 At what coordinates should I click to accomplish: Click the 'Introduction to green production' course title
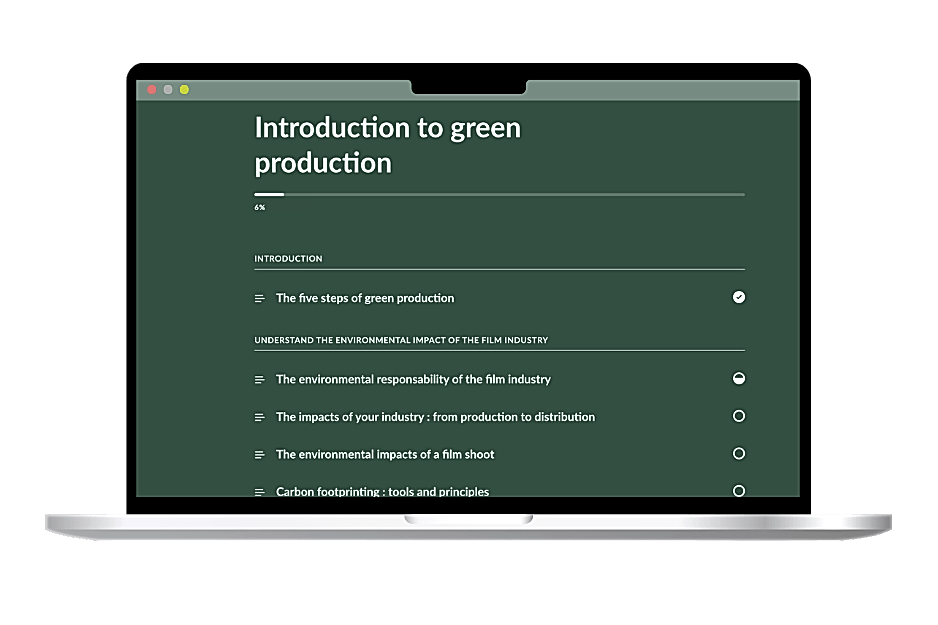pos(387,145)
